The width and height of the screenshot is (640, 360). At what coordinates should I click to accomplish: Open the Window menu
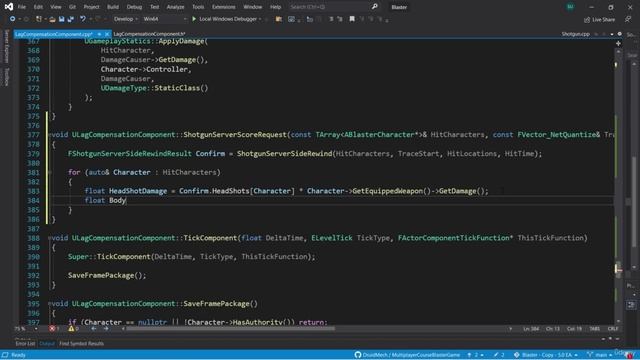point(253,7)
